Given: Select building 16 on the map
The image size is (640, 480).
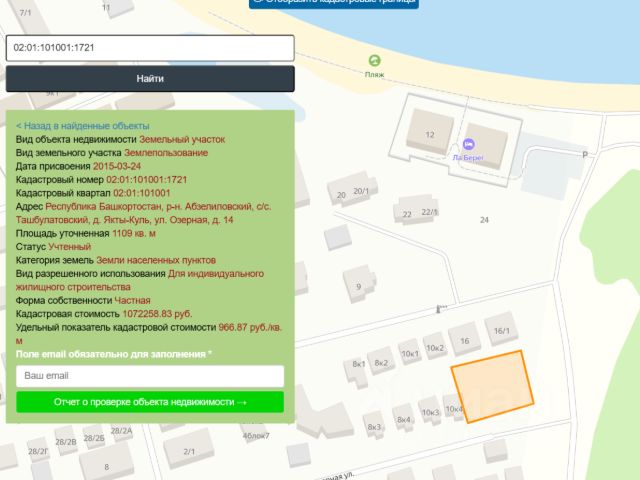Looking at the screenshot, I should coord(464,339).
